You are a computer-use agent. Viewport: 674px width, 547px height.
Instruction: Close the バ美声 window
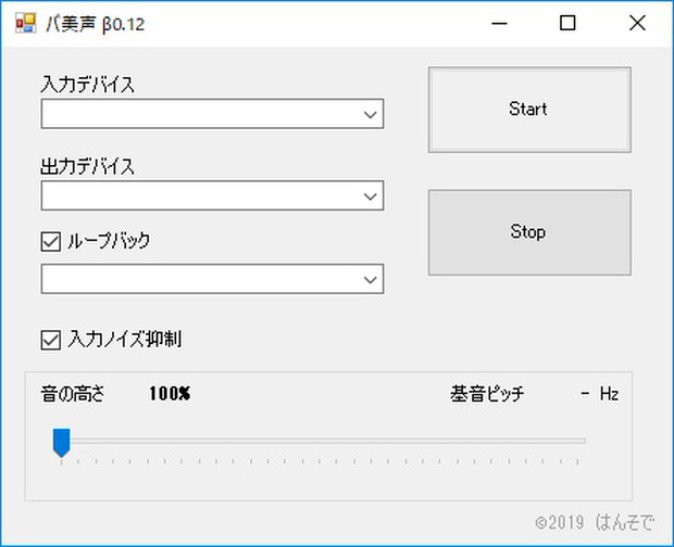[637, 23]
